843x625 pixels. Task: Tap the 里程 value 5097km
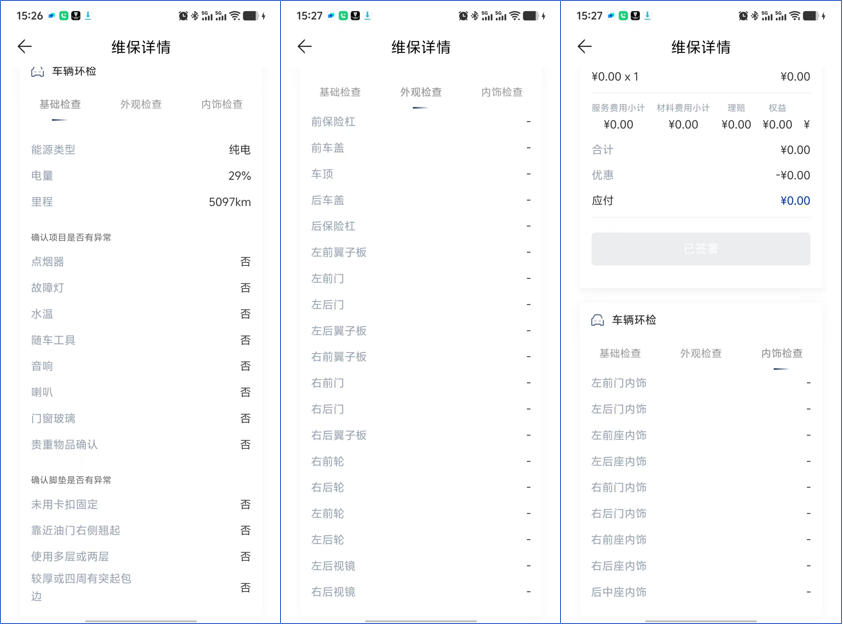230,202
